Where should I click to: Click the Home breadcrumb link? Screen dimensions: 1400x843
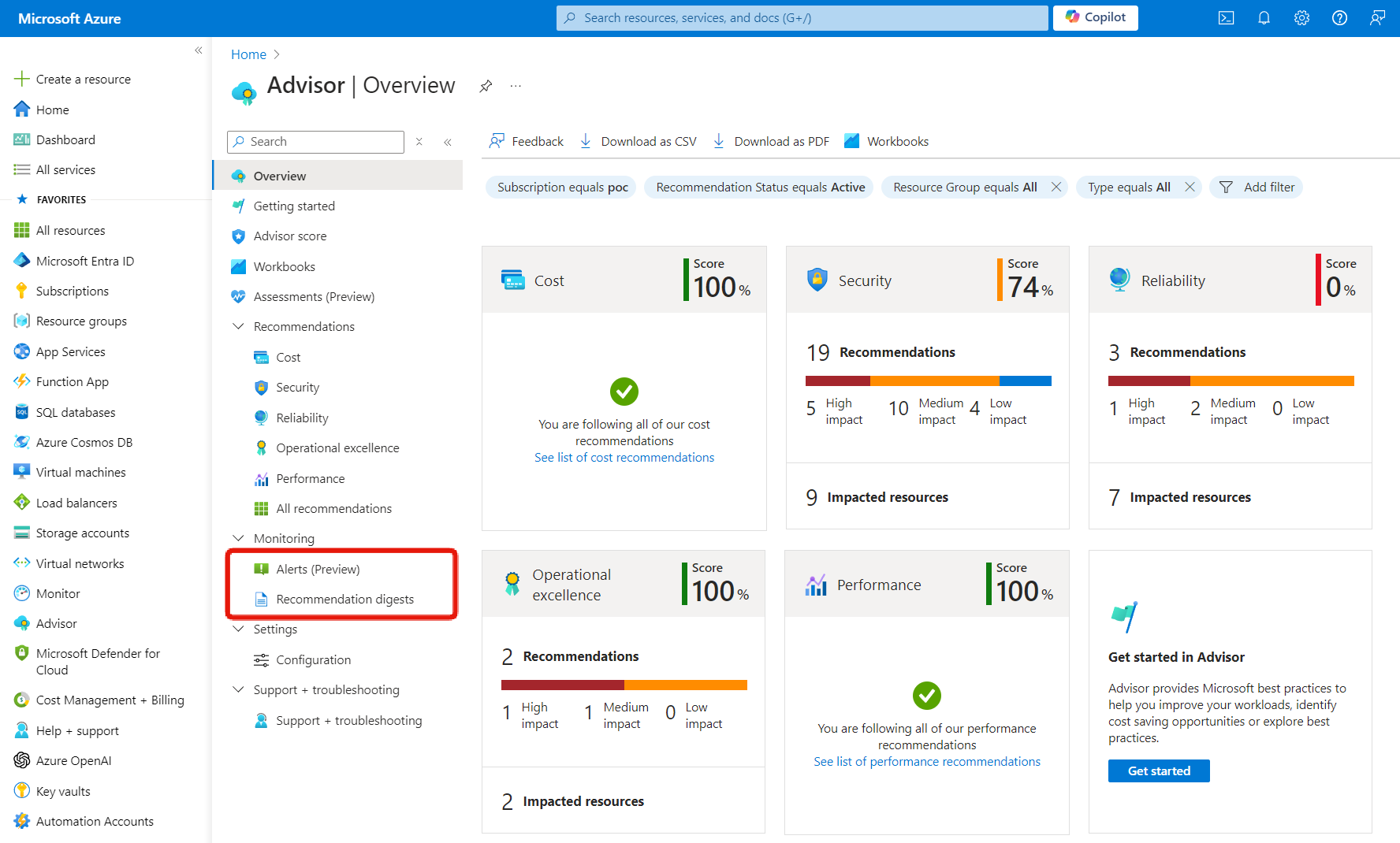(248, 54)
